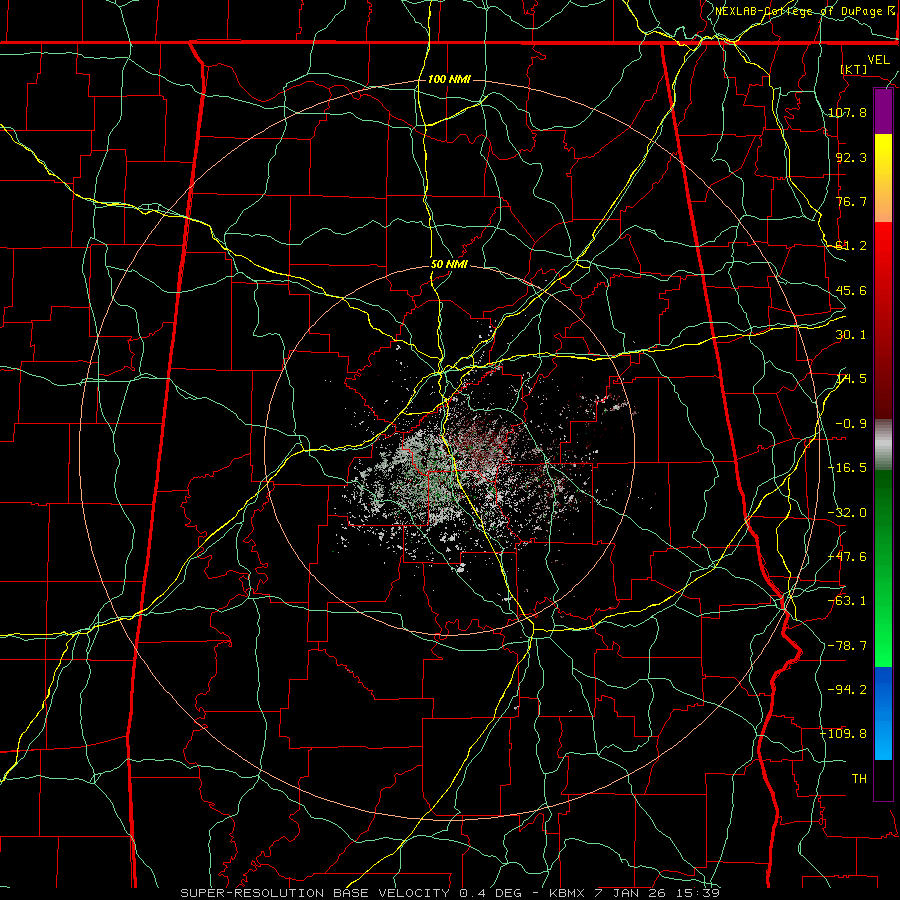900x900 pixels.
Task: Click the -0.9 velocity scale value
Action: (851, 424)
